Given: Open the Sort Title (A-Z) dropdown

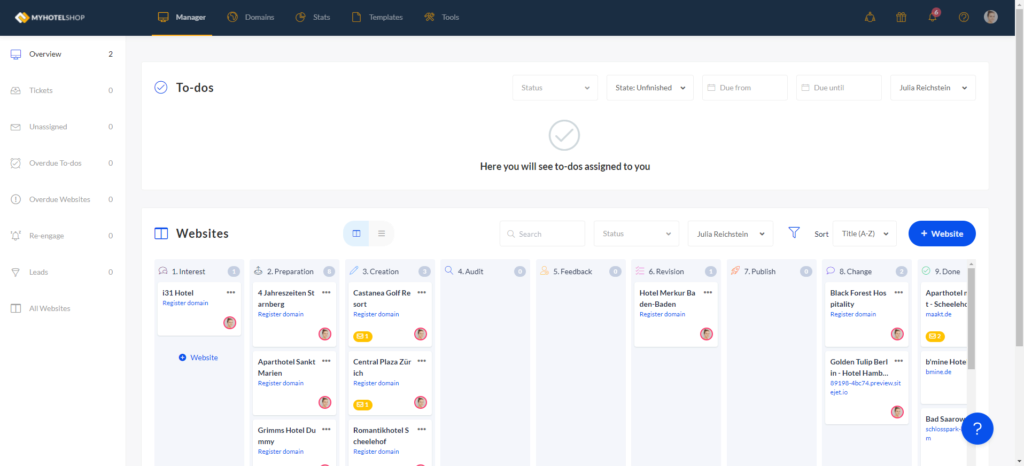Looking at the screenshot, I should (x=864, y=233).
